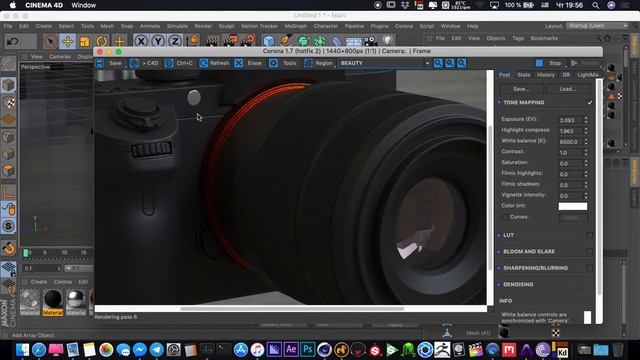Screen dimensions: 640x360
Task: Enable Region render in Corona VFB
Action: click(x=318, y=63)
